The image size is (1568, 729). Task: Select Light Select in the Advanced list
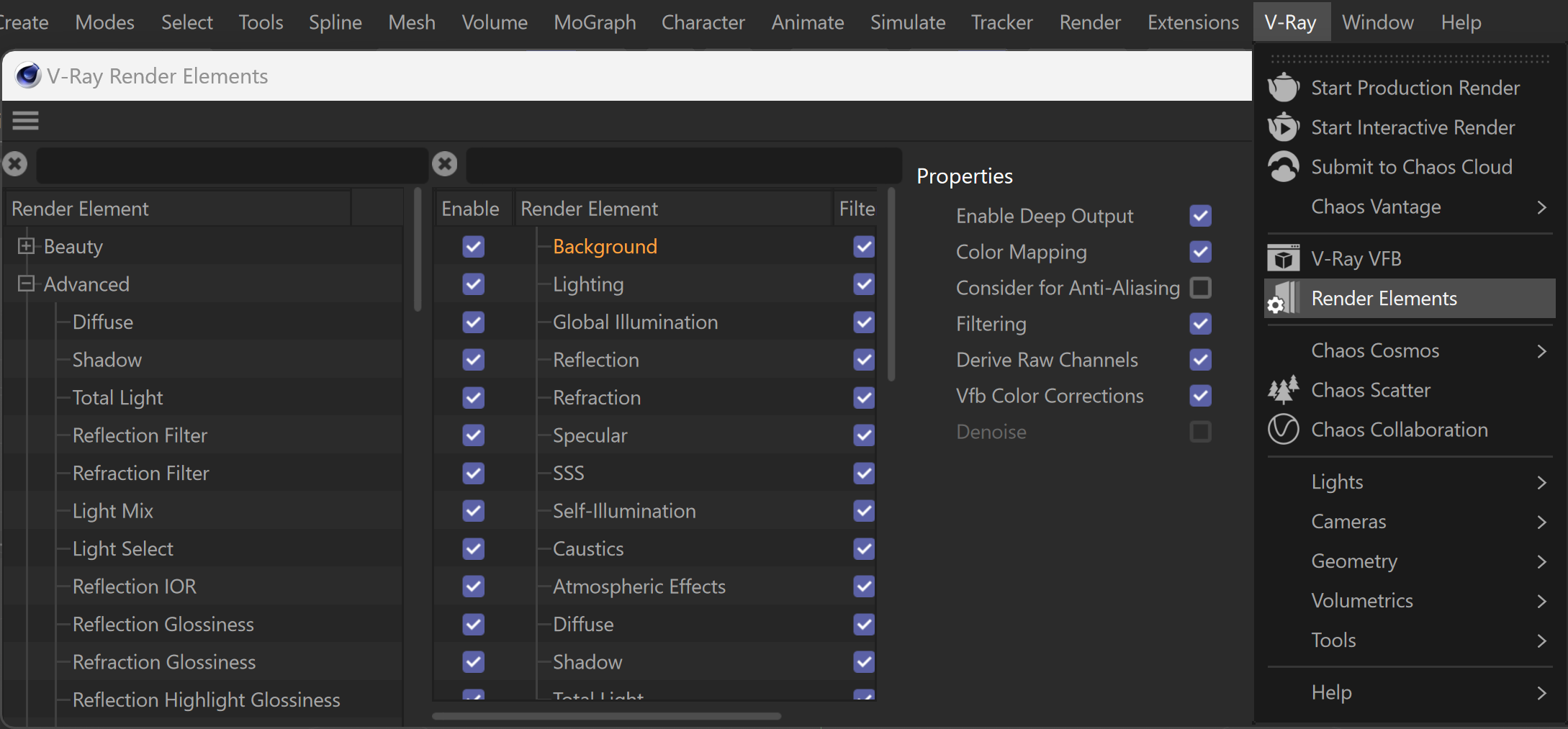(x=122, y=549)
